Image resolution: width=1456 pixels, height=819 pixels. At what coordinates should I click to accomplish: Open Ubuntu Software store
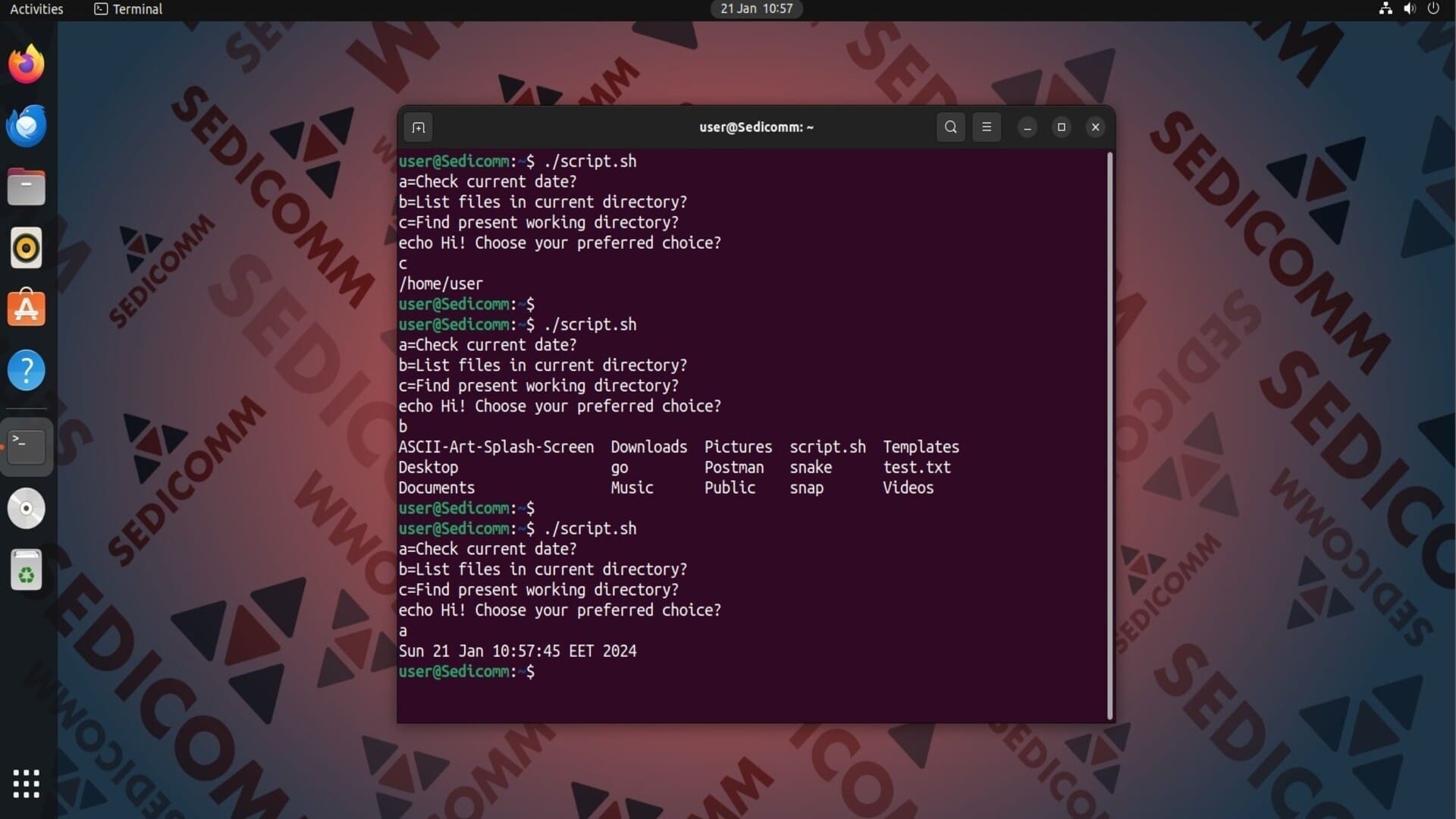point(27,309)
